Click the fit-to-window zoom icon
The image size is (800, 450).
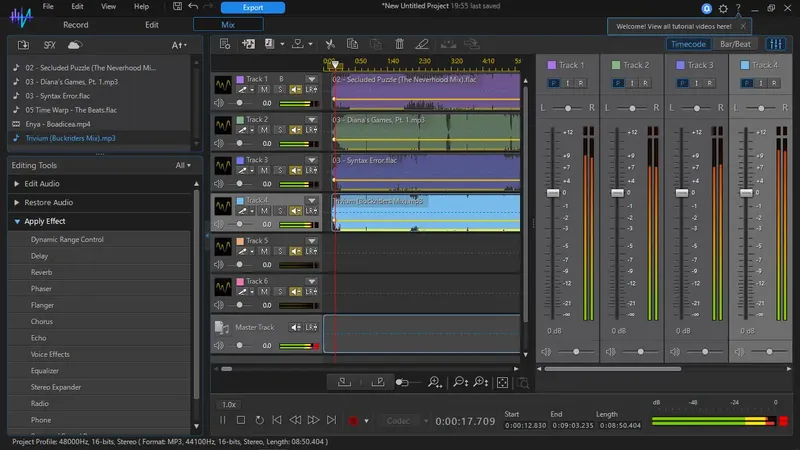502,382
